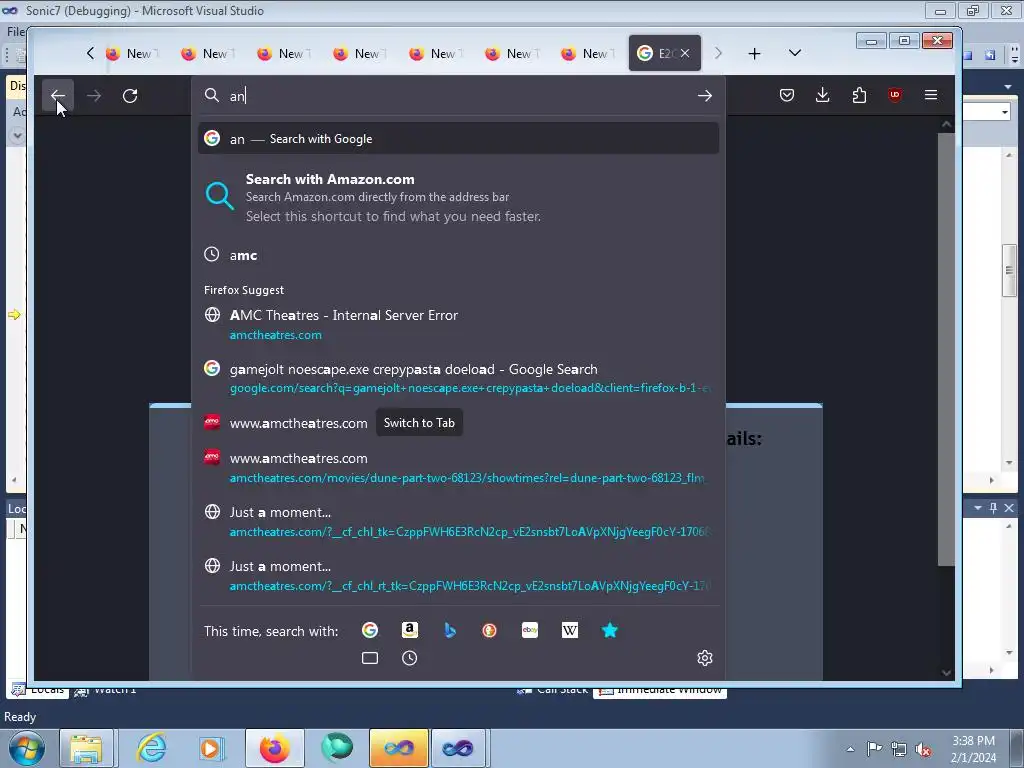Open uBlock Origin shield icon

point(895,95)
